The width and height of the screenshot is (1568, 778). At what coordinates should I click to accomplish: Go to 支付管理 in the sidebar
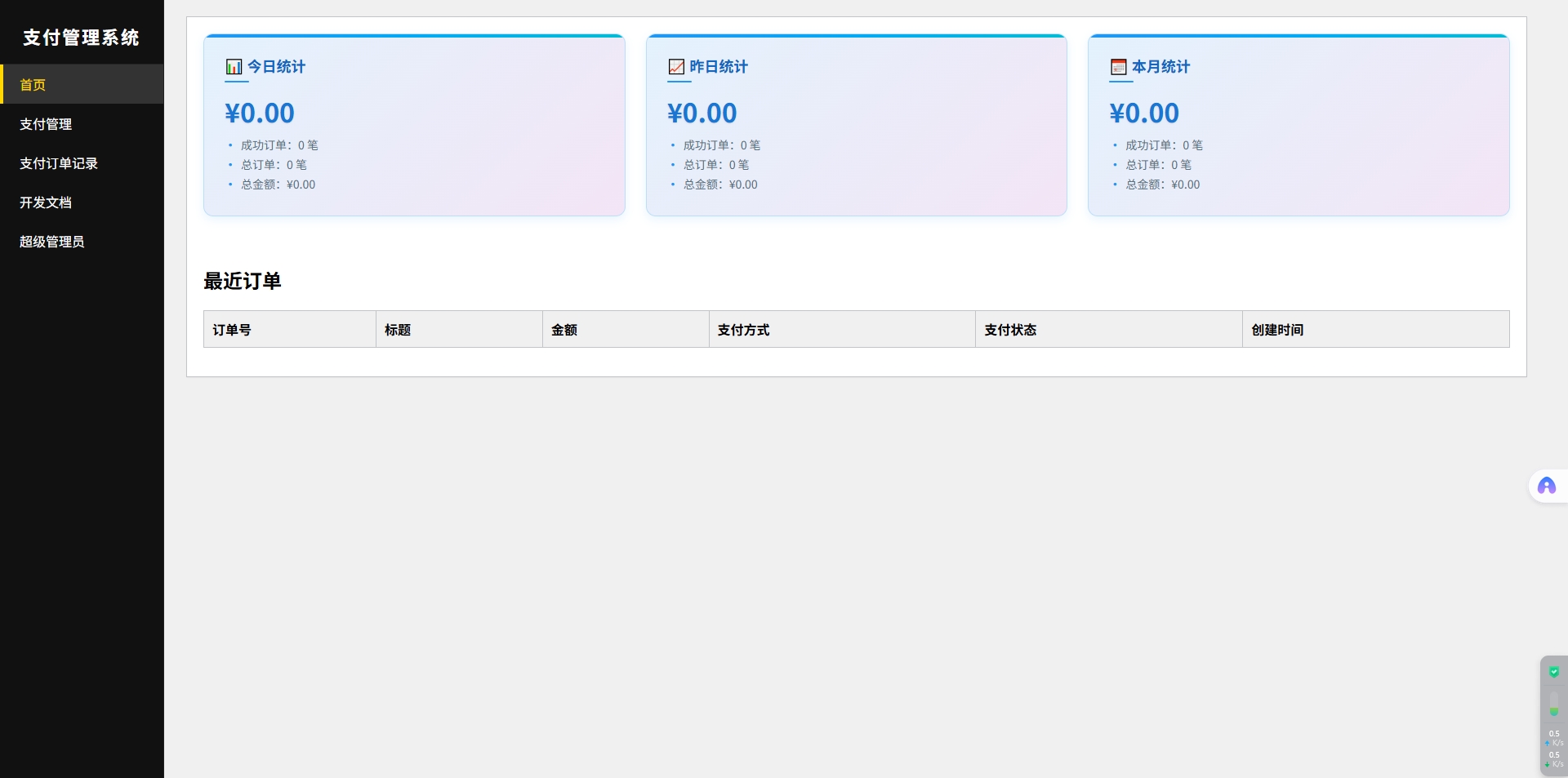click(46, 124)
